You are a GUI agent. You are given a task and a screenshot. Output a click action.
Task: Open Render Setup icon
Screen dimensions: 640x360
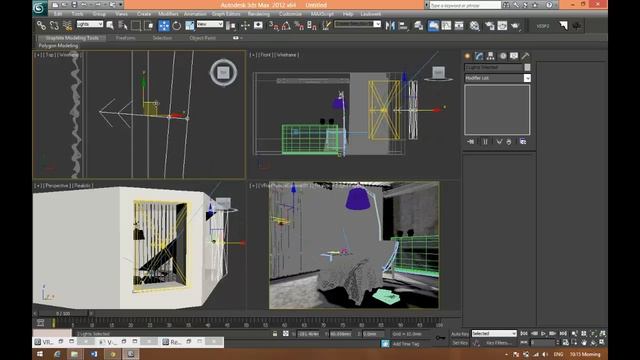[489, 25]
